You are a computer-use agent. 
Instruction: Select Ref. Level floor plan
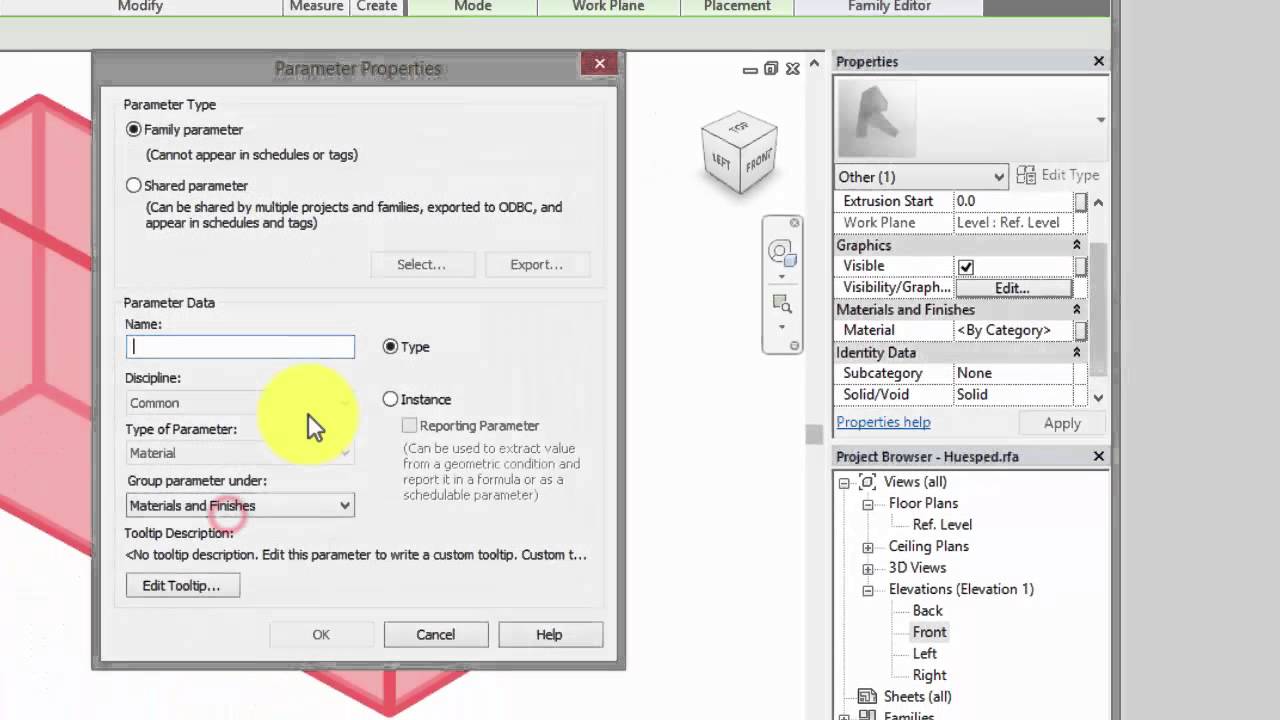point(942,525)
